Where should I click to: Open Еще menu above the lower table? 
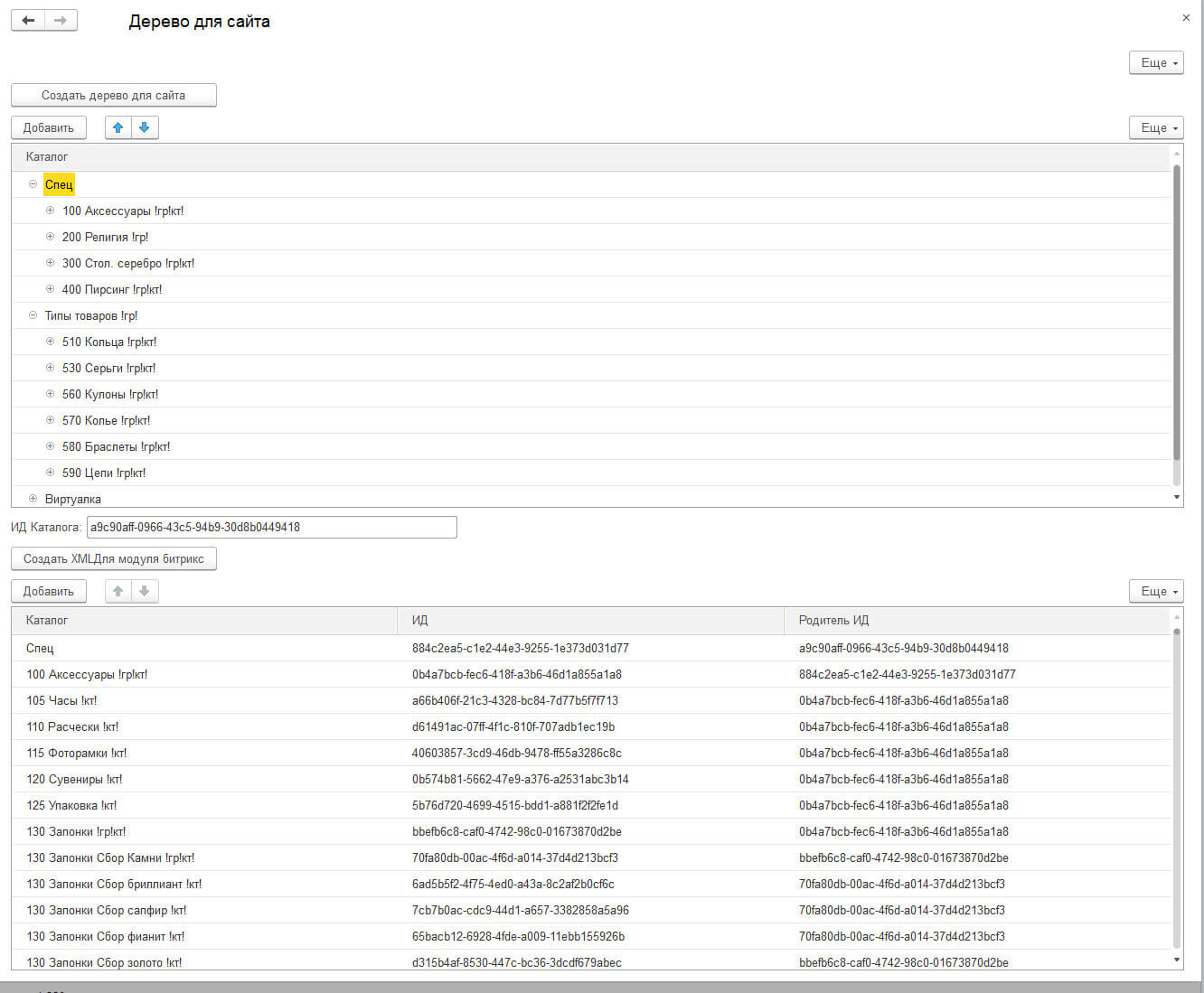coord(1156,591)
